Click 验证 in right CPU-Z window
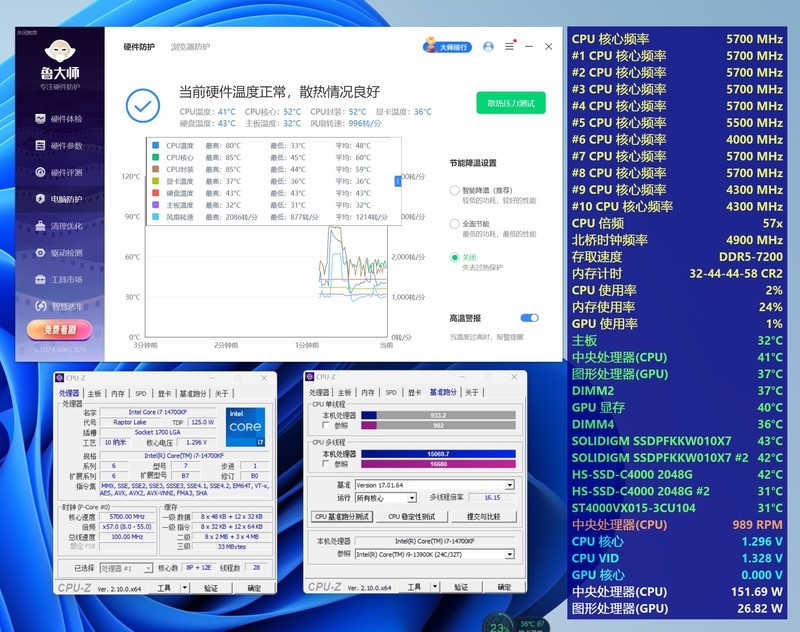800x632 pixels. 461,587
